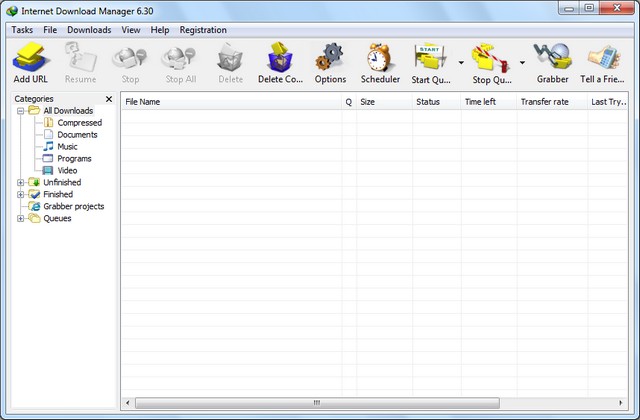Click the Stop Queue icon

click(491, 57)
